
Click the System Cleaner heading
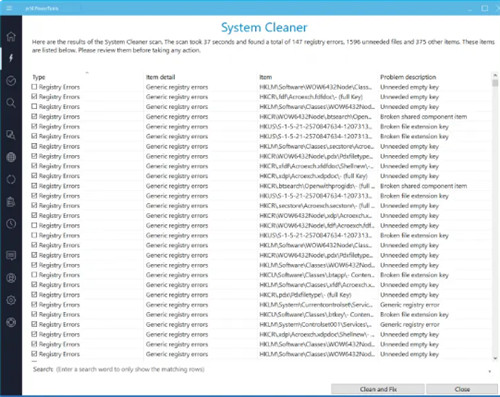click(264, 27)
